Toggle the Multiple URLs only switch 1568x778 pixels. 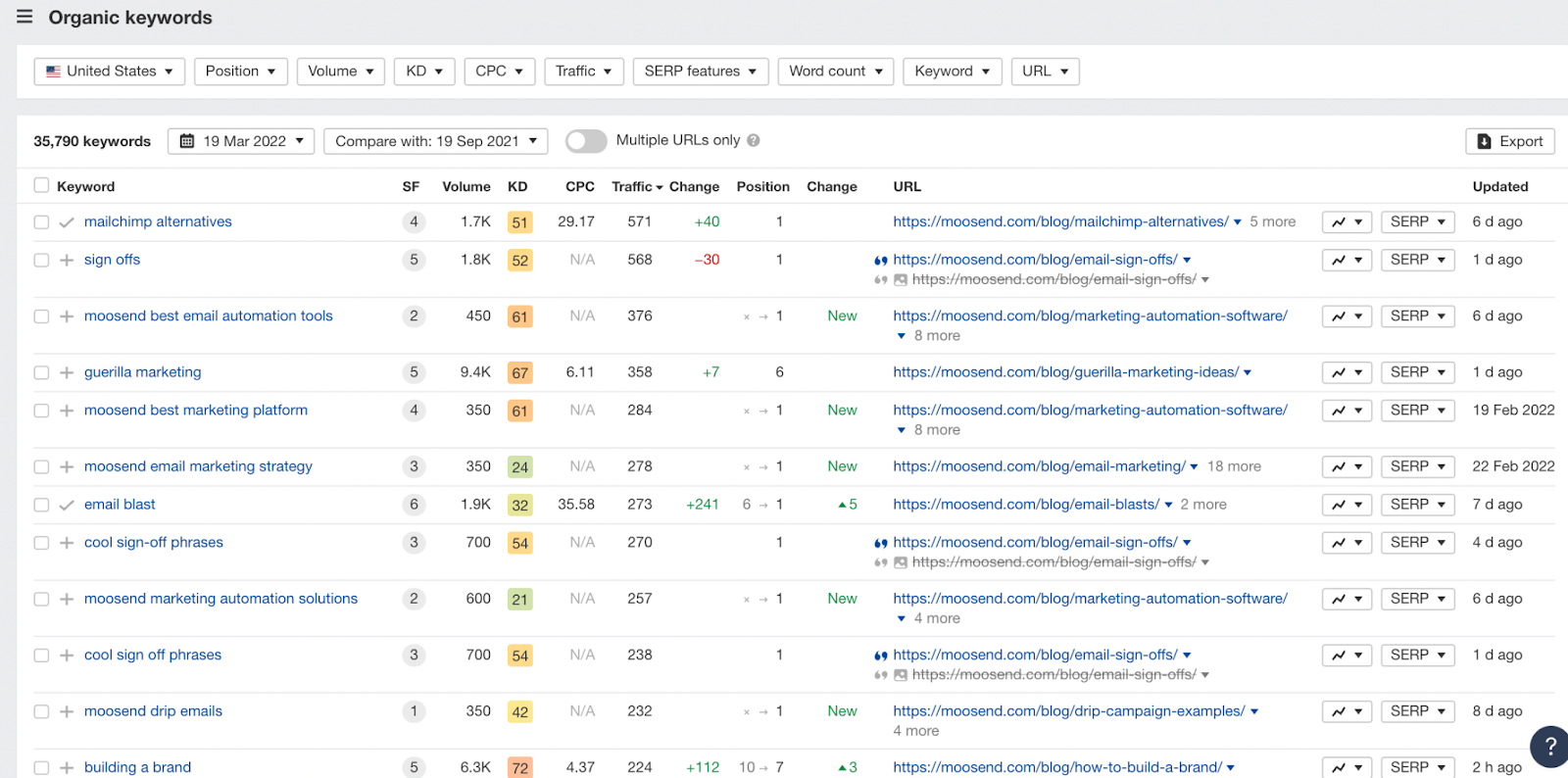[x=586, y=141]
